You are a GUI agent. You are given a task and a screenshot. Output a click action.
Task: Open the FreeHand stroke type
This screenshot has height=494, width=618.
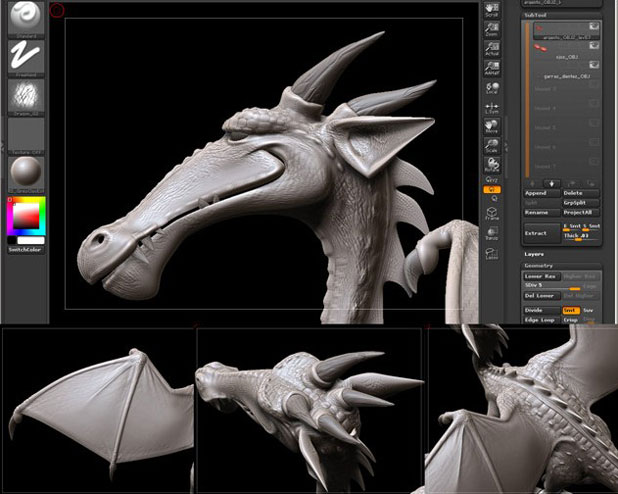point(26,59)
